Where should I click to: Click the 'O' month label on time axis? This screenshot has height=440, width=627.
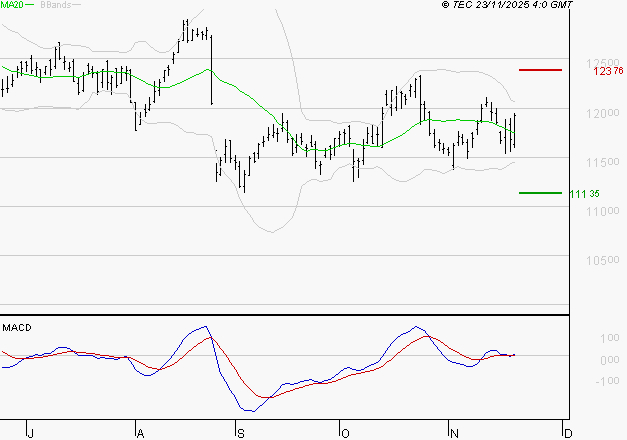coord(345,433)
